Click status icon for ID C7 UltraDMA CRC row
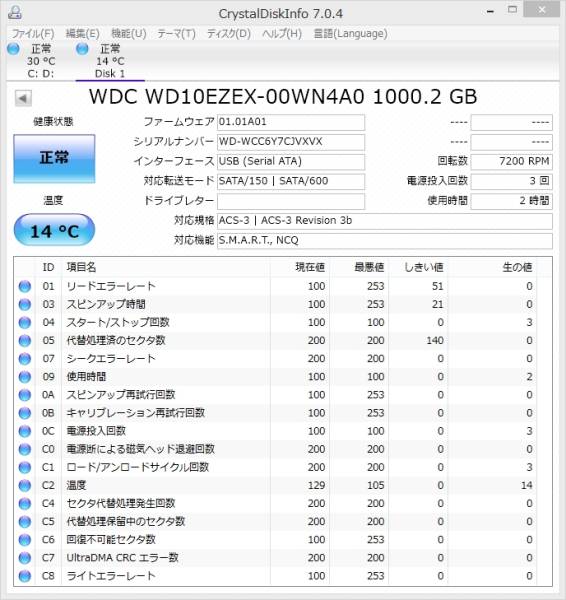566x600 pixels. point(25,558)
